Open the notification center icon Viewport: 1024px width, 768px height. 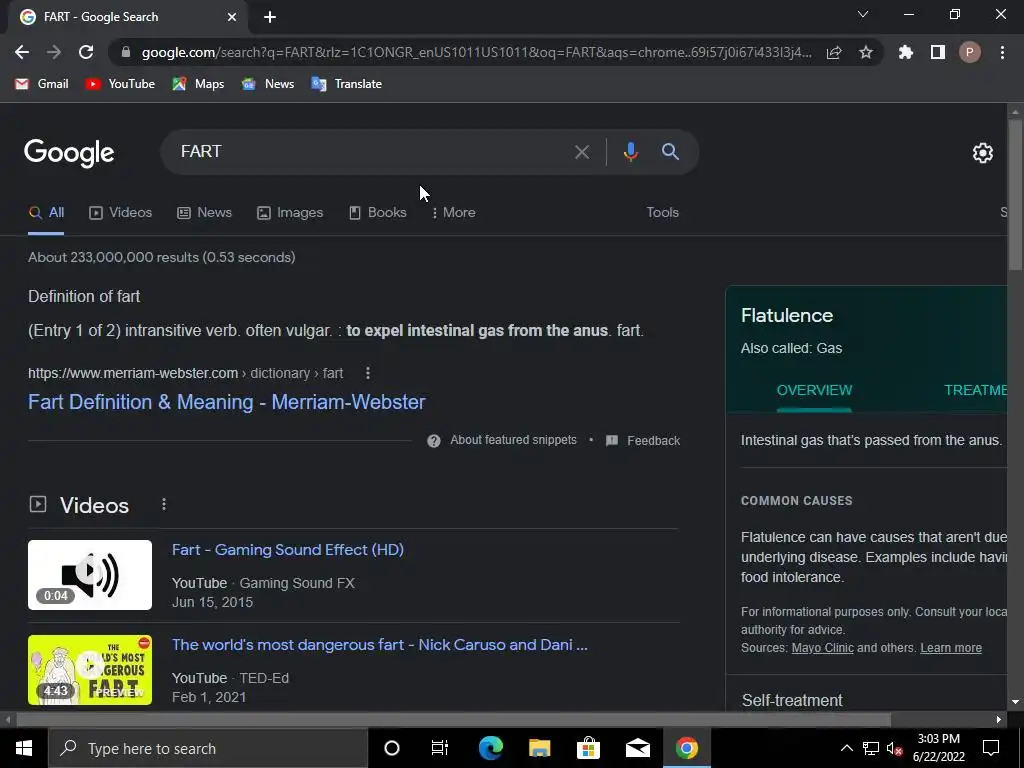coord(991,748)
